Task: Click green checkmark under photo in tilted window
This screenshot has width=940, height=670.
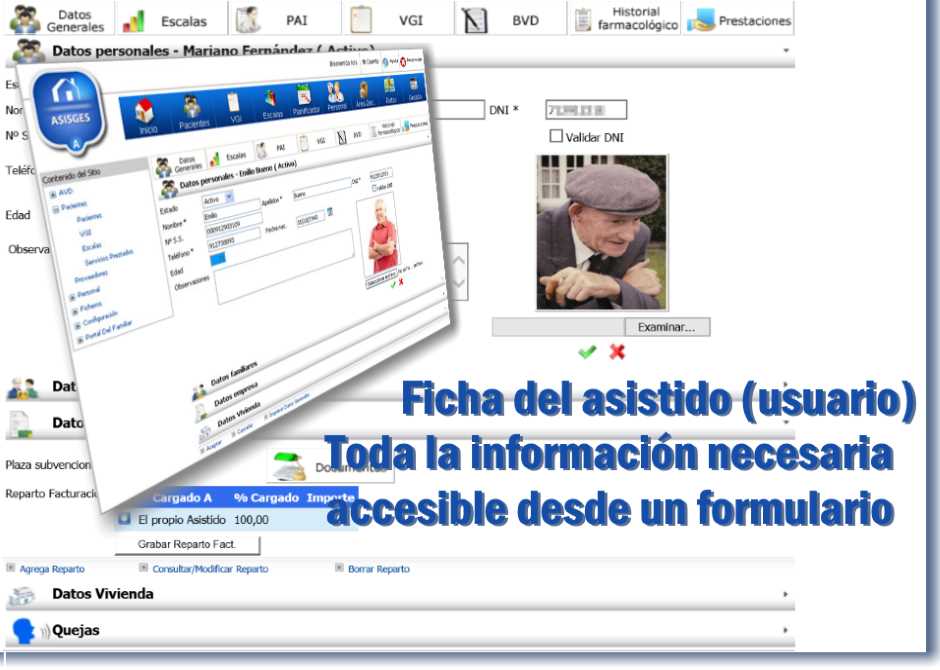Action: 393,285
